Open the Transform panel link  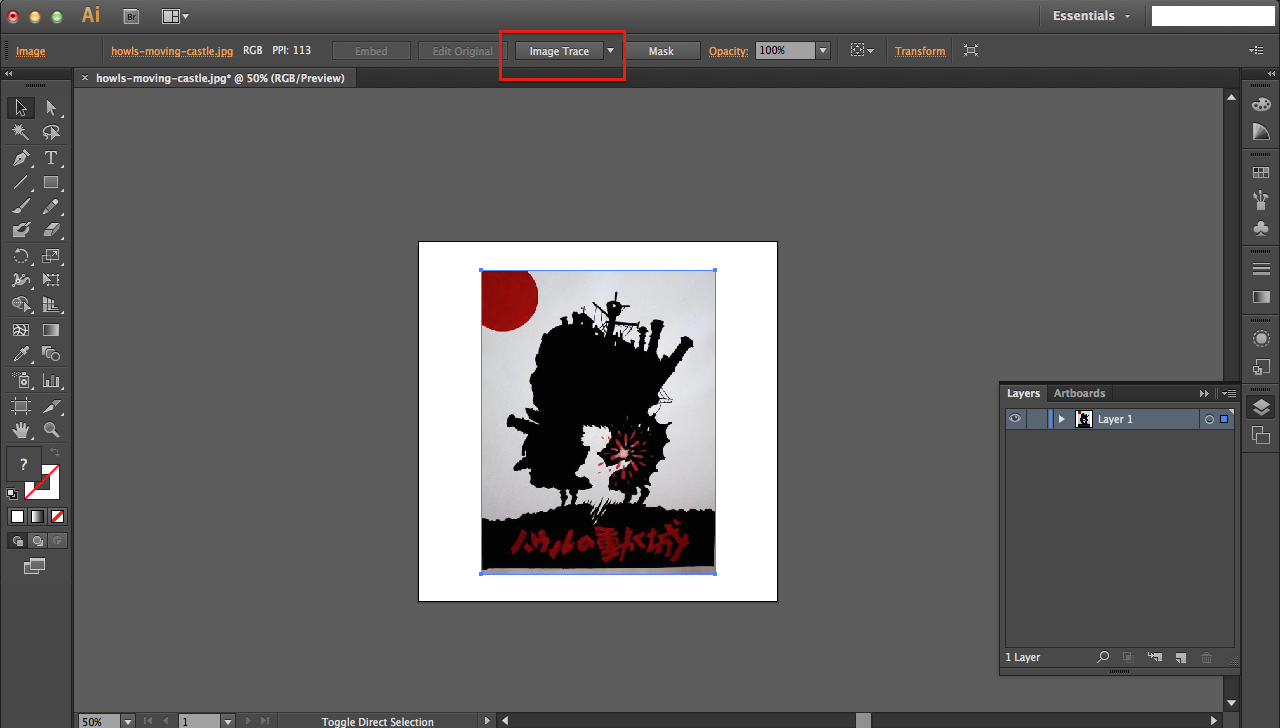click(x=920, y=51)
